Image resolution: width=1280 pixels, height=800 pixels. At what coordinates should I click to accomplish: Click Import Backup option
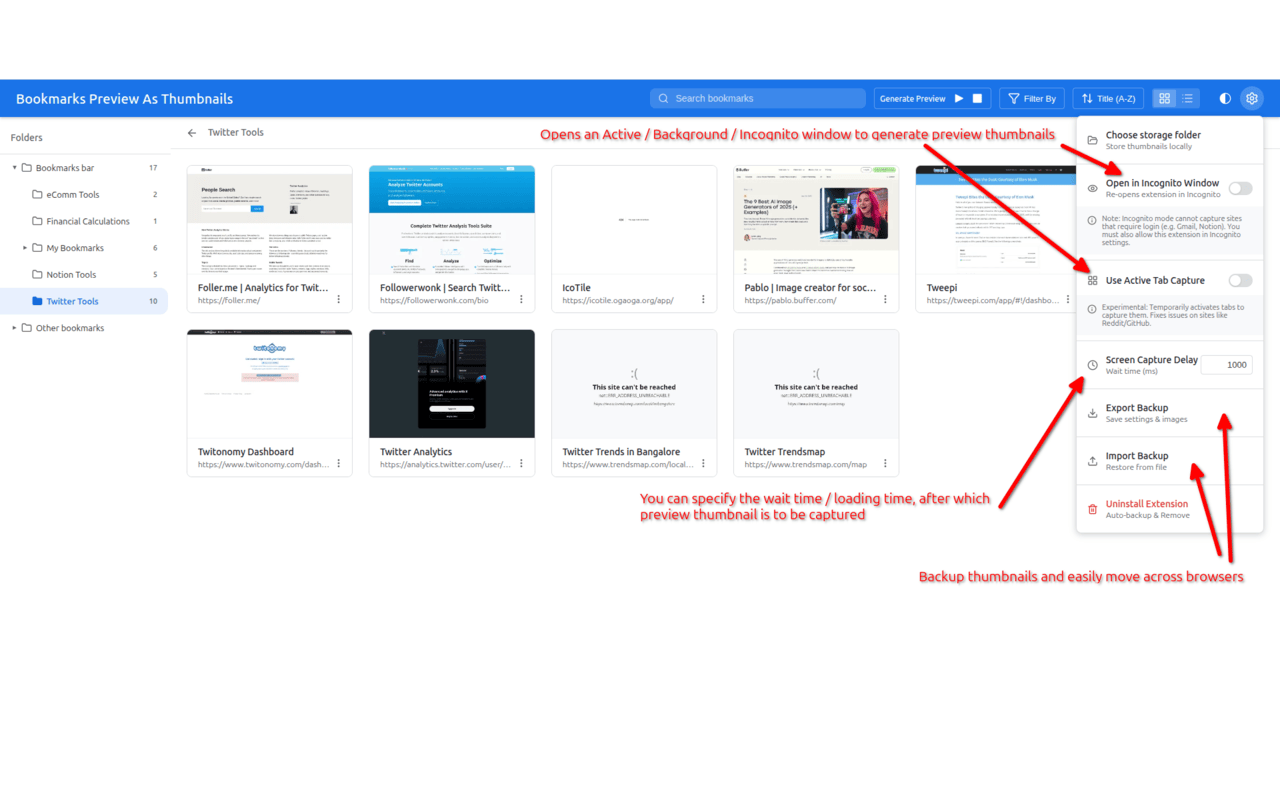1170,461
